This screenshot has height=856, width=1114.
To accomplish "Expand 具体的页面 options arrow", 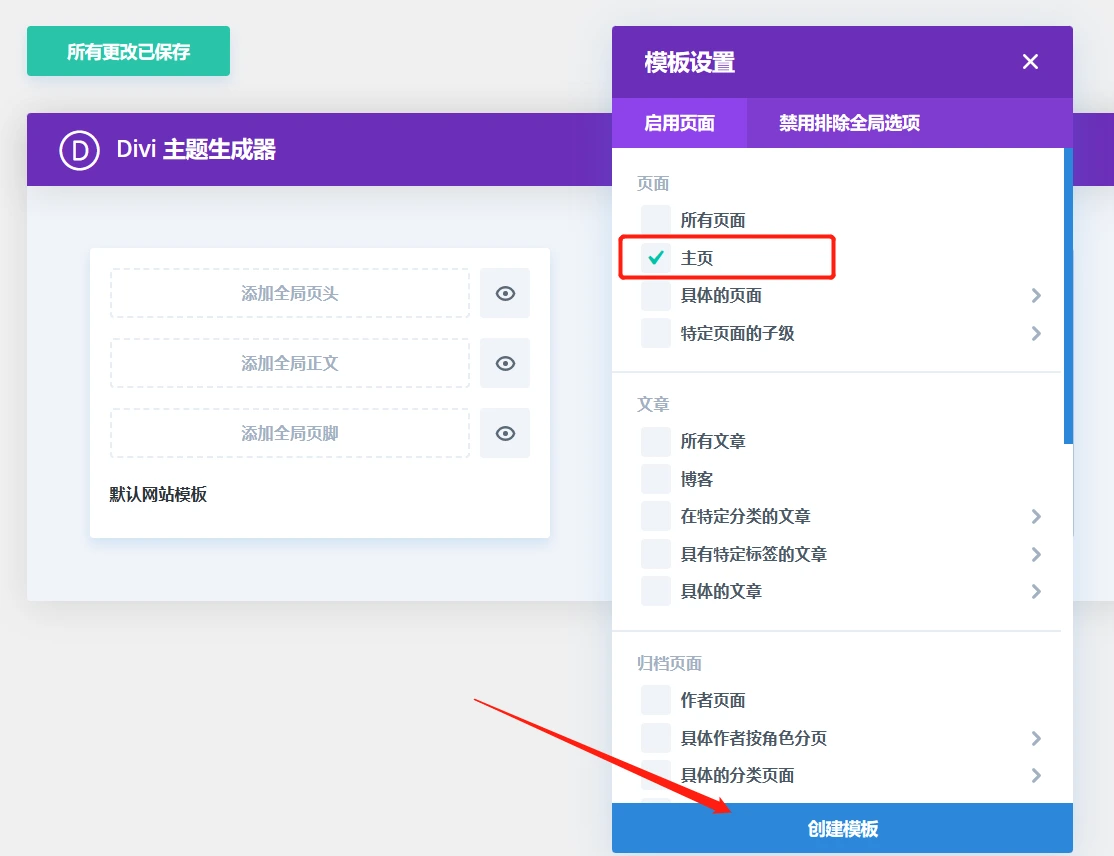I will tap(1036, 295).
